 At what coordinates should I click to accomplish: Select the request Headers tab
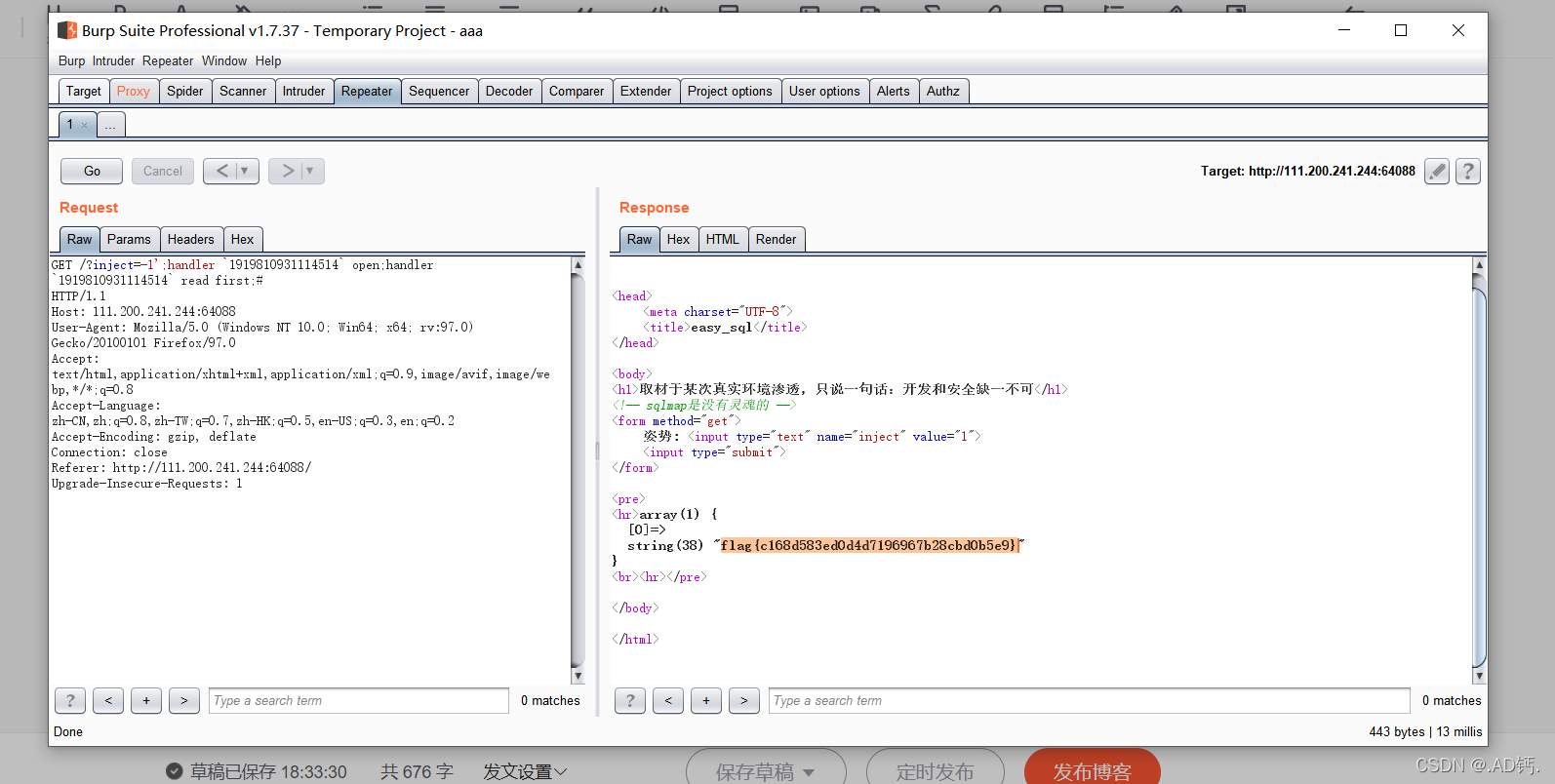point(191,239)
